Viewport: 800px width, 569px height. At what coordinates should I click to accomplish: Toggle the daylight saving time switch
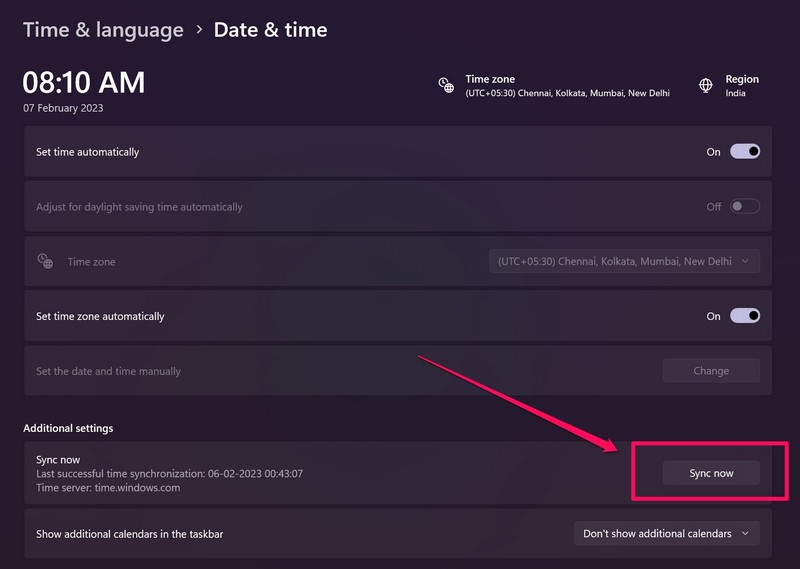745,207
